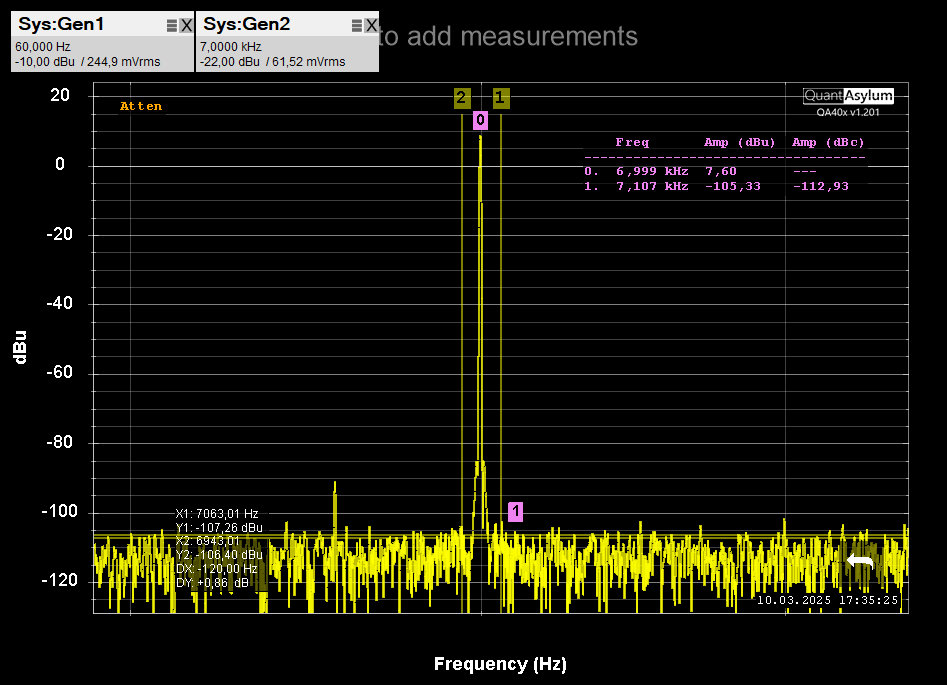Click the QuantAsylum logo
Image resolution: width=947 pixels, height=685 pixels.
848,95
